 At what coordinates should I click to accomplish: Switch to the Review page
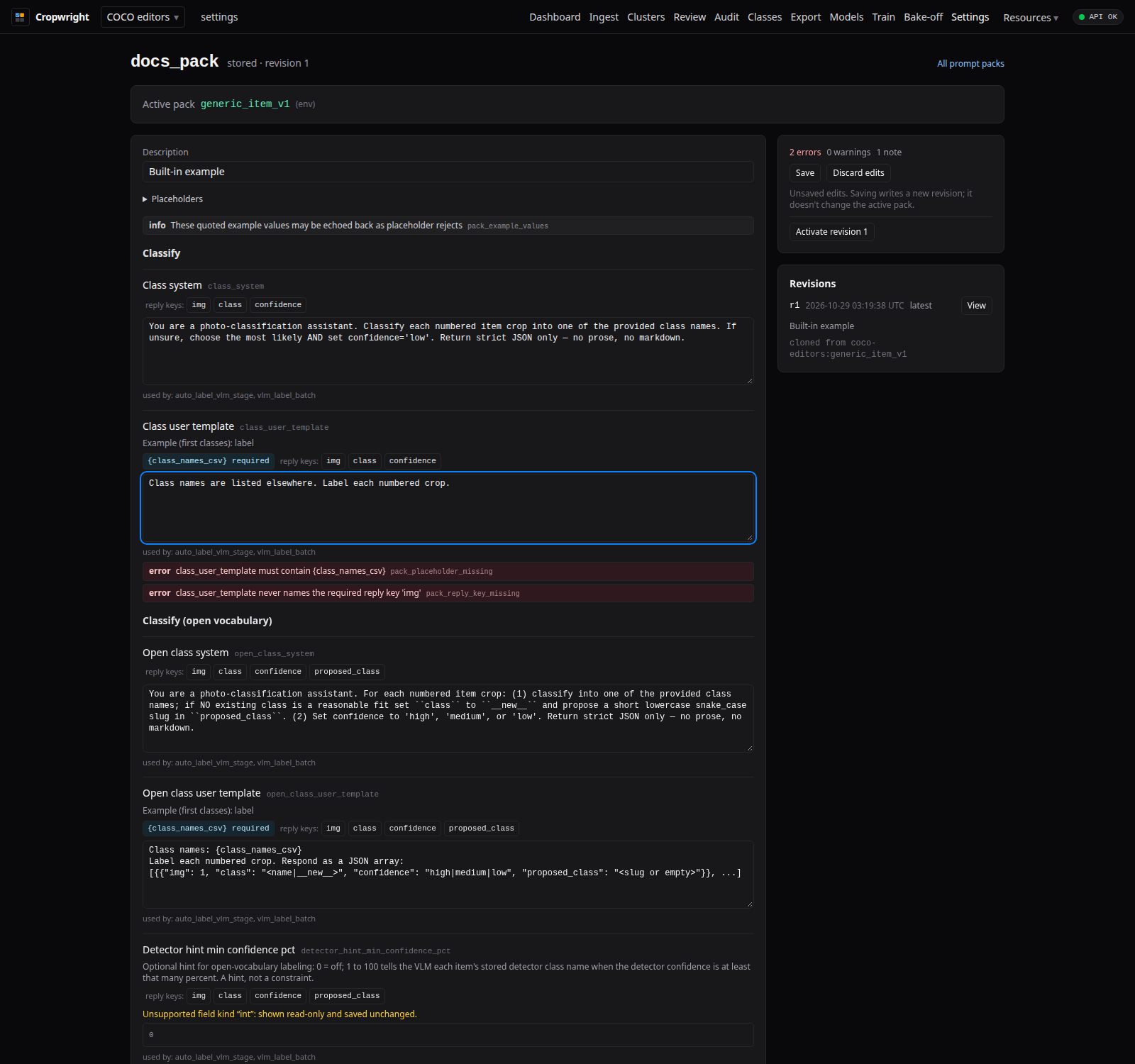(x=690, y=17)
